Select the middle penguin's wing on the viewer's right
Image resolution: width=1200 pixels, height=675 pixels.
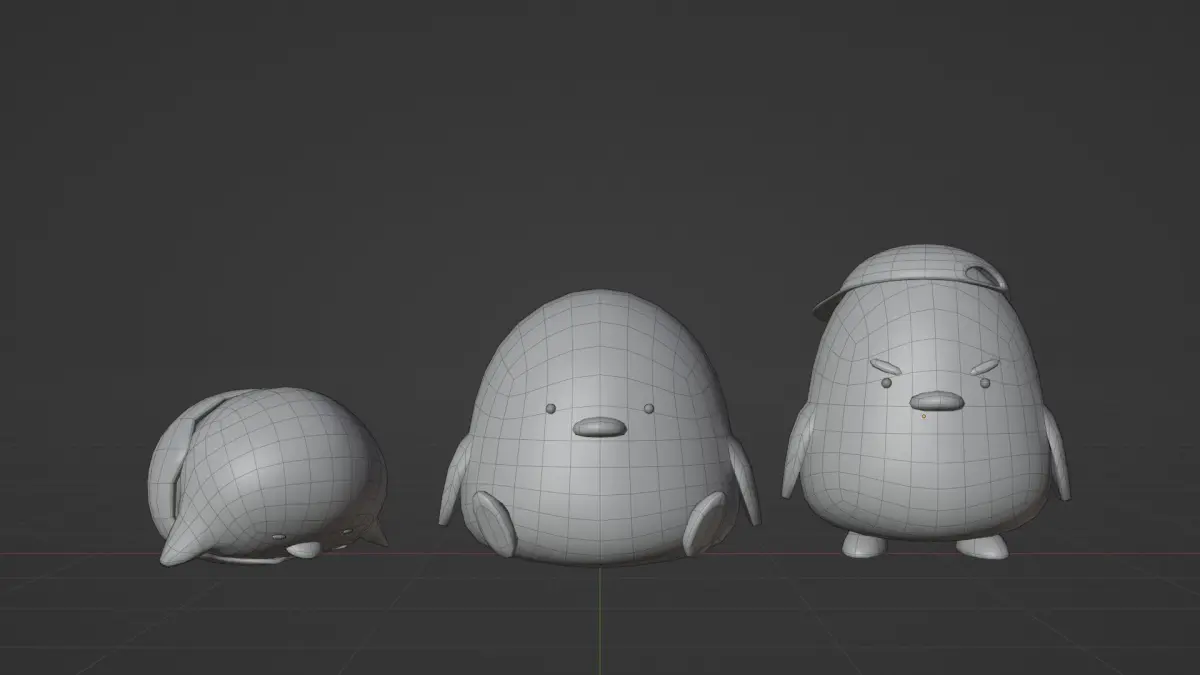point(744,481)
